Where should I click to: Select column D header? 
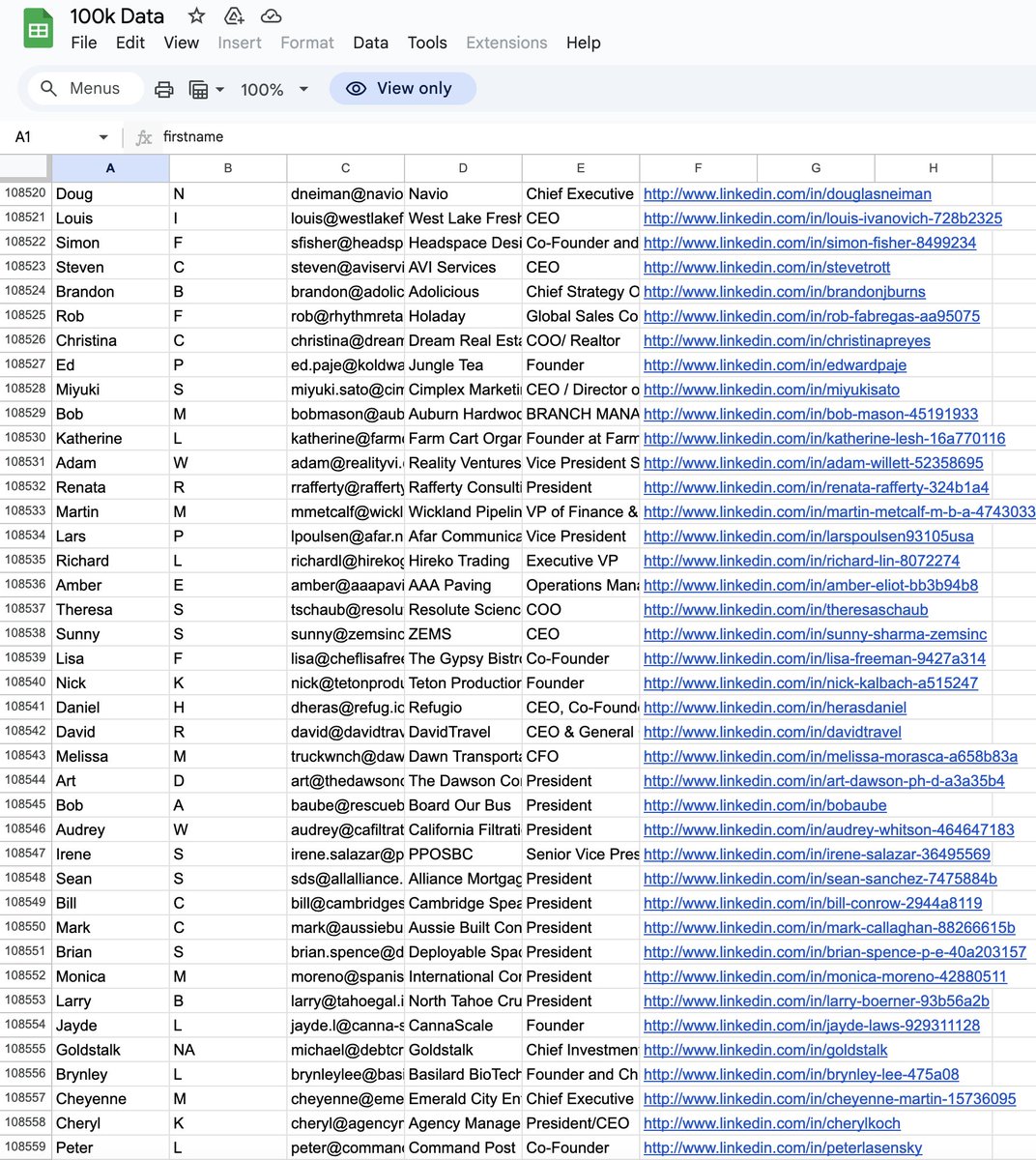click(x=463, y=168)
